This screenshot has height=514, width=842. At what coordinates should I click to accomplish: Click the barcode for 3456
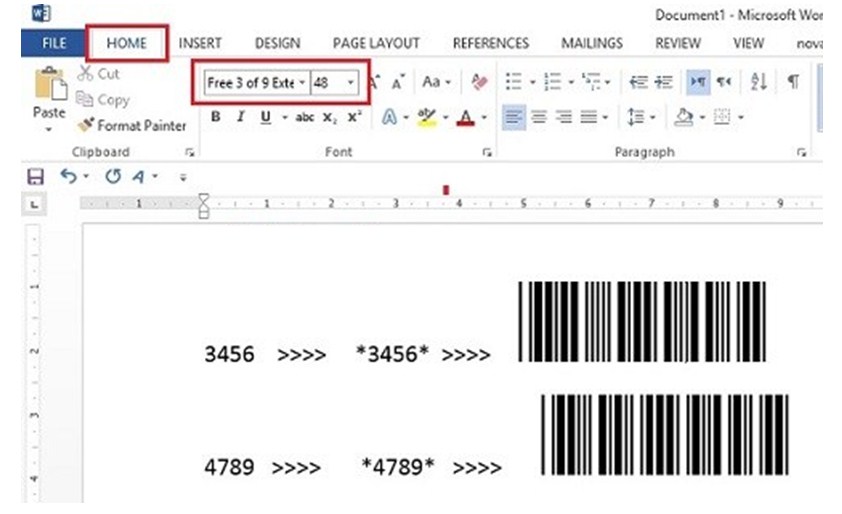(x=642, y=321)
